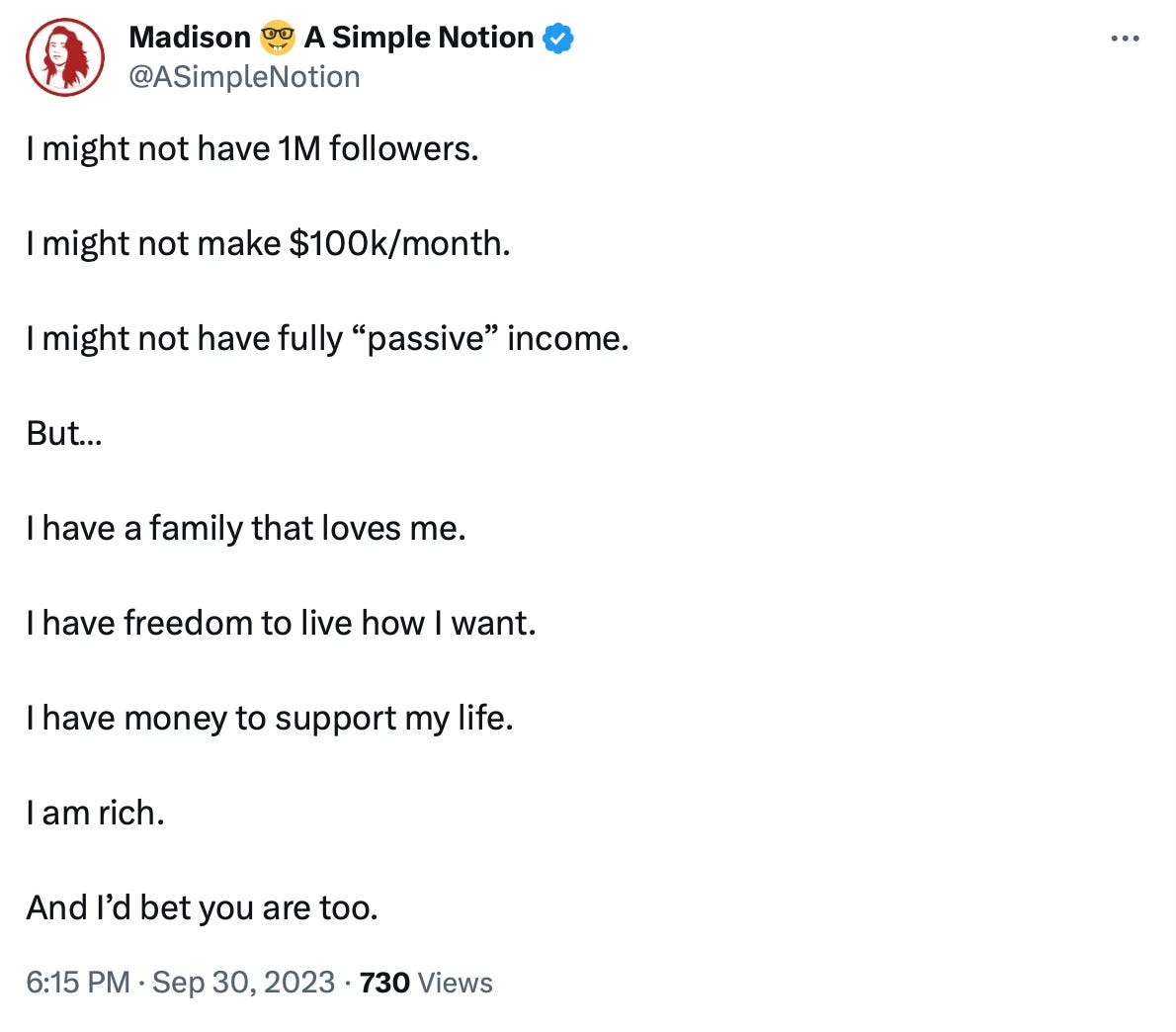Click the family that loves me line
Screen dimensions: 1176x1032
[x=246, y=528]
